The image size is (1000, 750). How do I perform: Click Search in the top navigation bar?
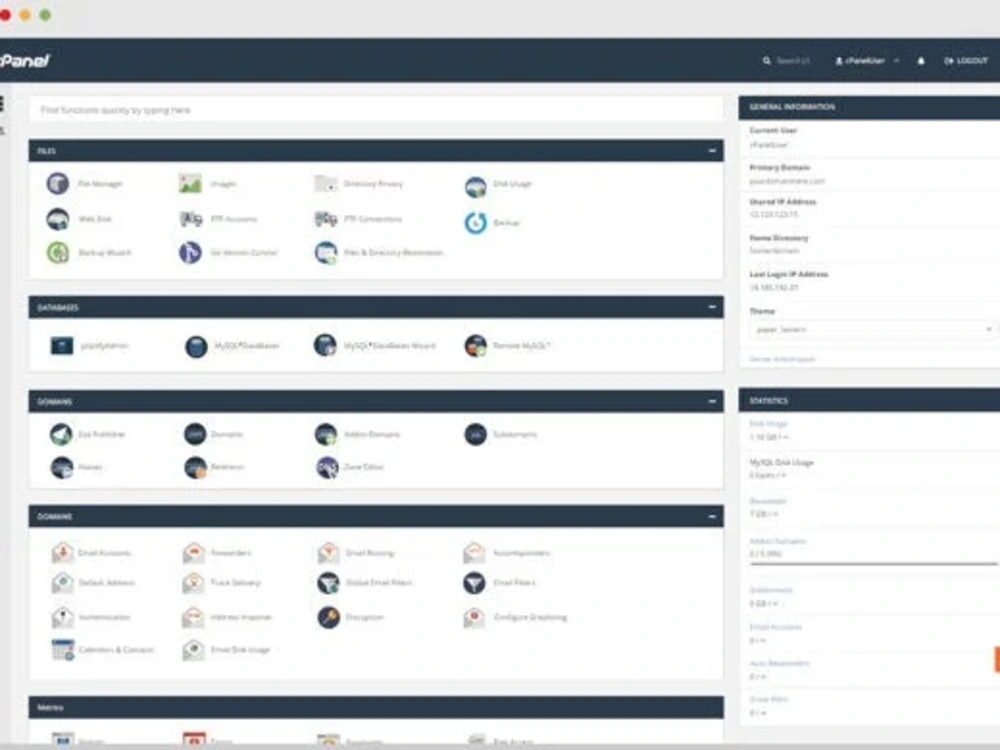click(x=779, y=60)
